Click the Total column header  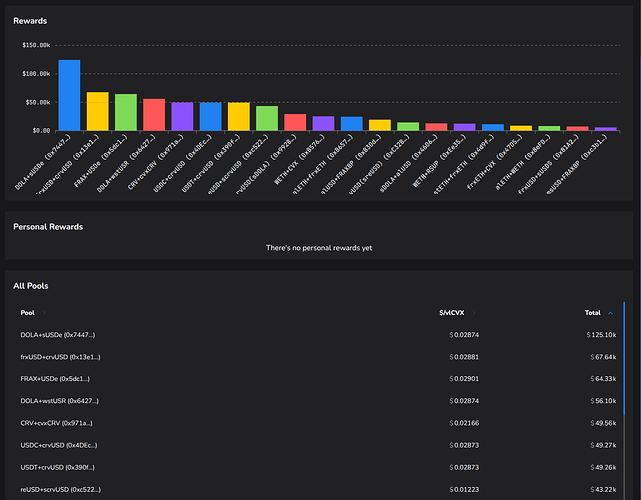click(x=592, y=313)
